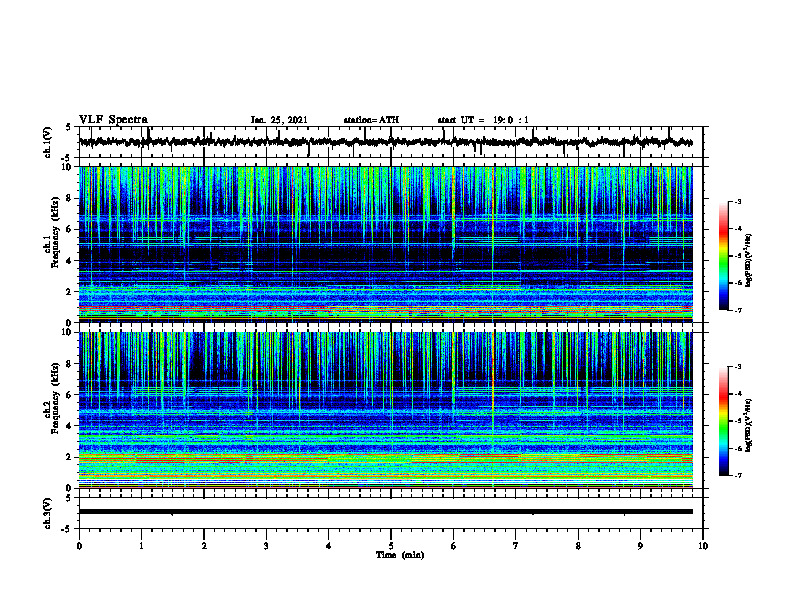Viewport: 792px width, 612px height.
Task: Click the ch.1 color scale log(PSD) units label
Action: point(749,260)
